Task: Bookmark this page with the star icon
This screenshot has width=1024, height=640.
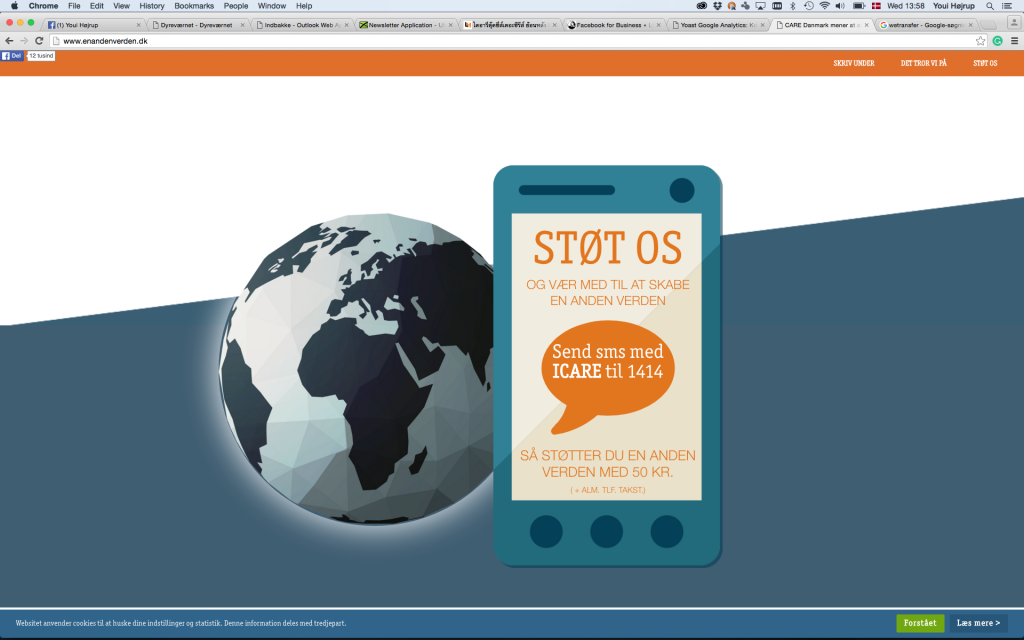Action: pos(981,41)
